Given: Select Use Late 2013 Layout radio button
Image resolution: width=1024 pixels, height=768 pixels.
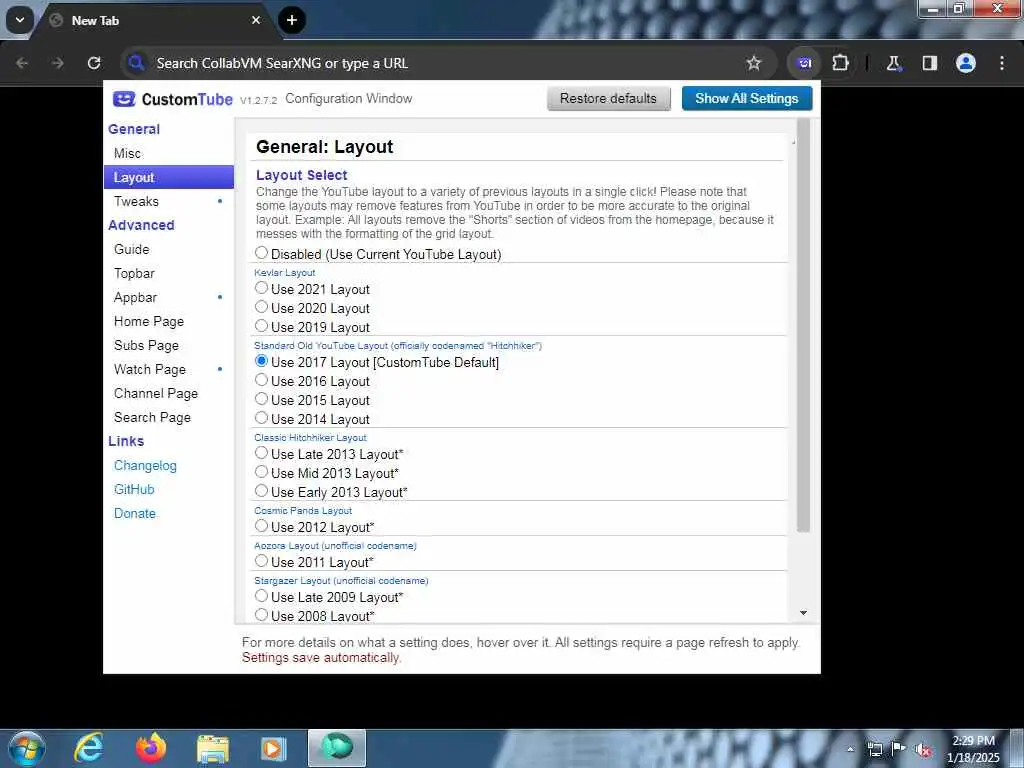Looking at the screenshot, I should (261, 453).
